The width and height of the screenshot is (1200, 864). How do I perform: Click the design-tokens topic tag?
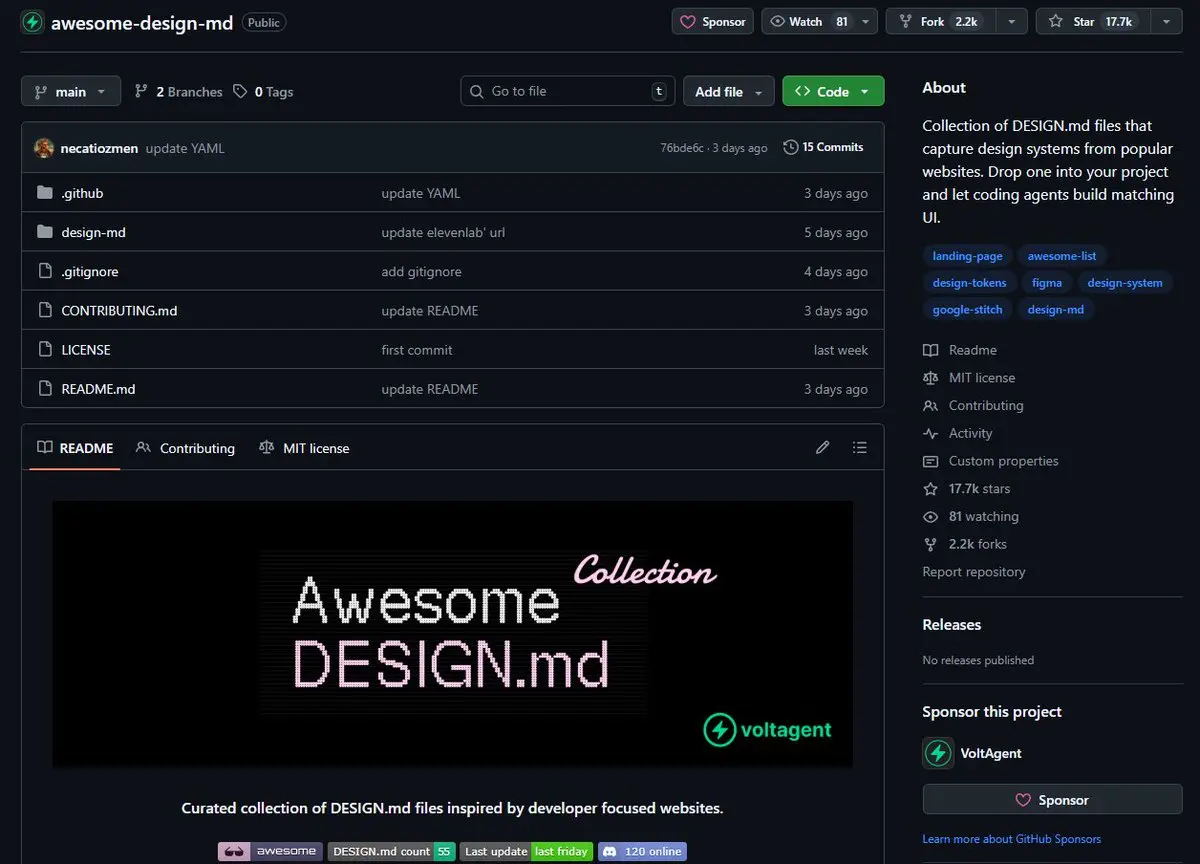pos(969,283)
